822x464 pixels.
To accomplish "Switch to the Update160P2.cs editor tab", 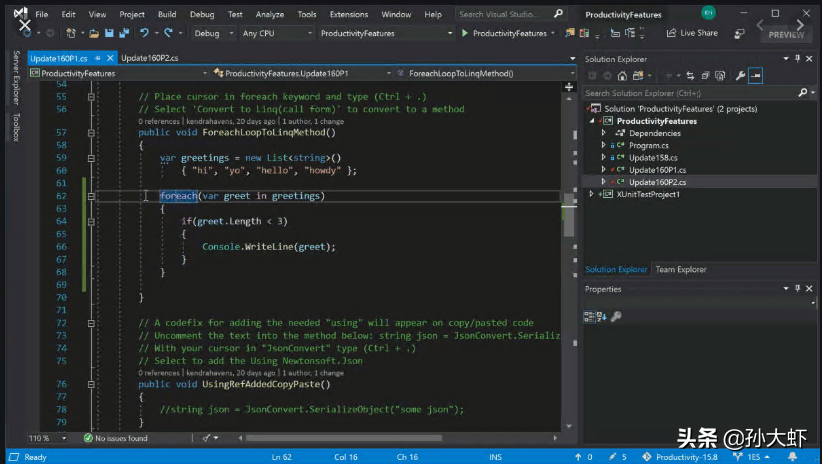I will [149, 59].
